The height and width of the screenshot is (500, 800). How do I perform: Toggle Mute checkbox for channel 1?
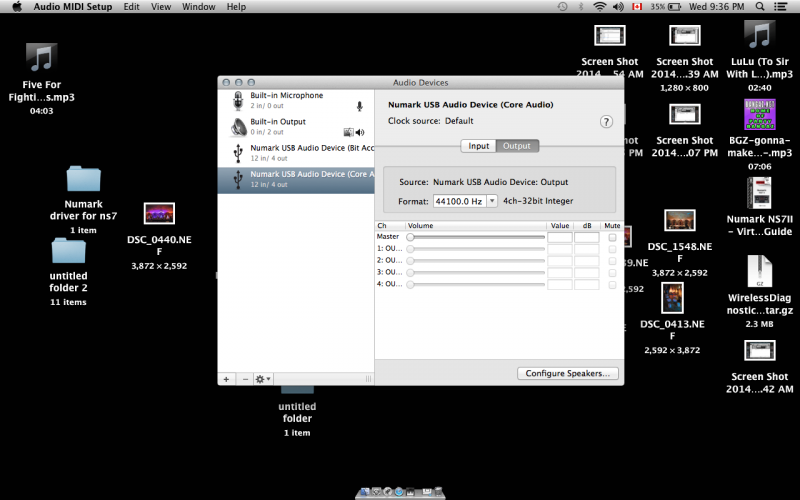click(x=612, y=249)
